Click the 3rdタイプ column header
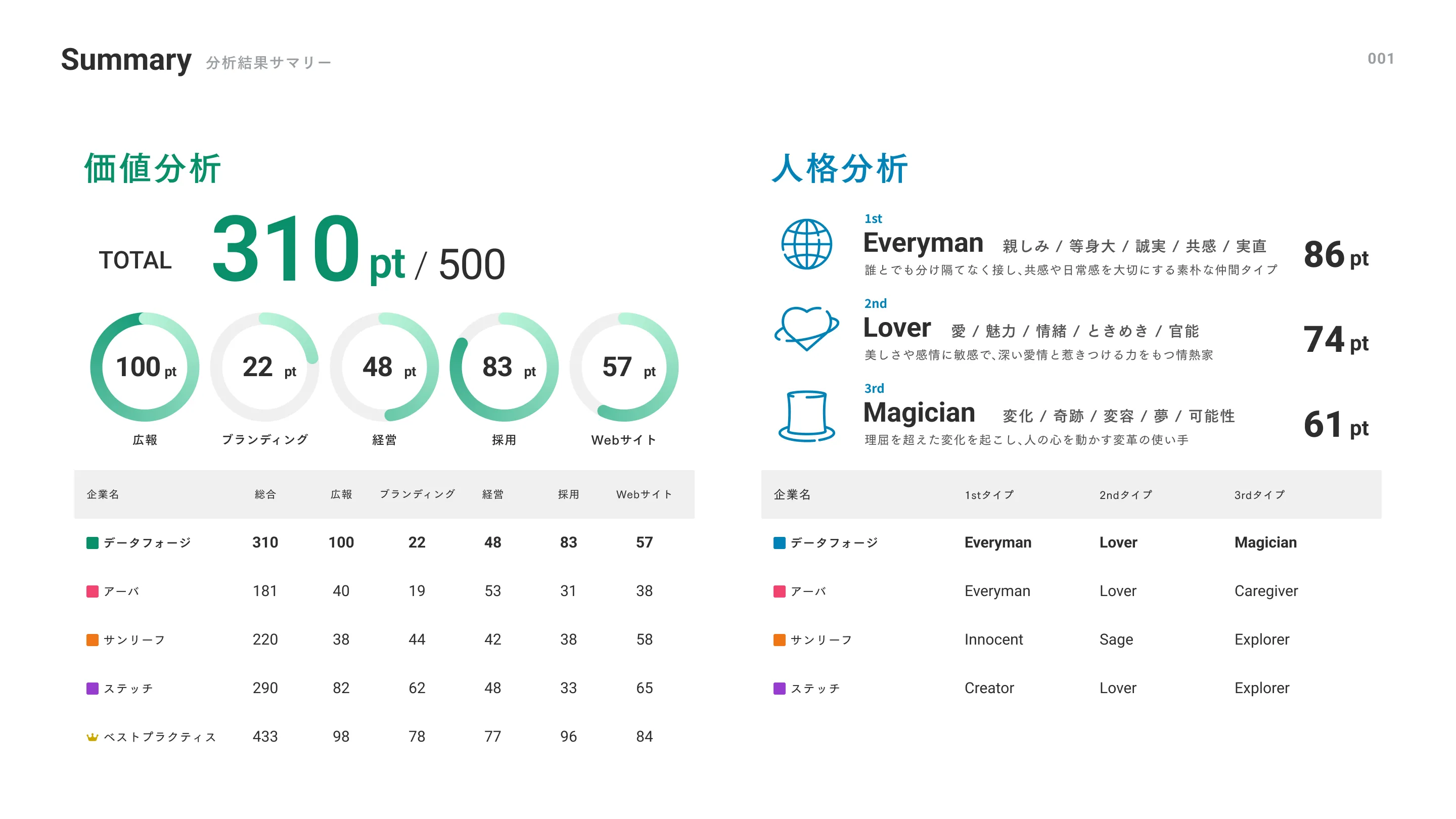The height and width of the screenshot is (819, 1456). pos(1259,495)
